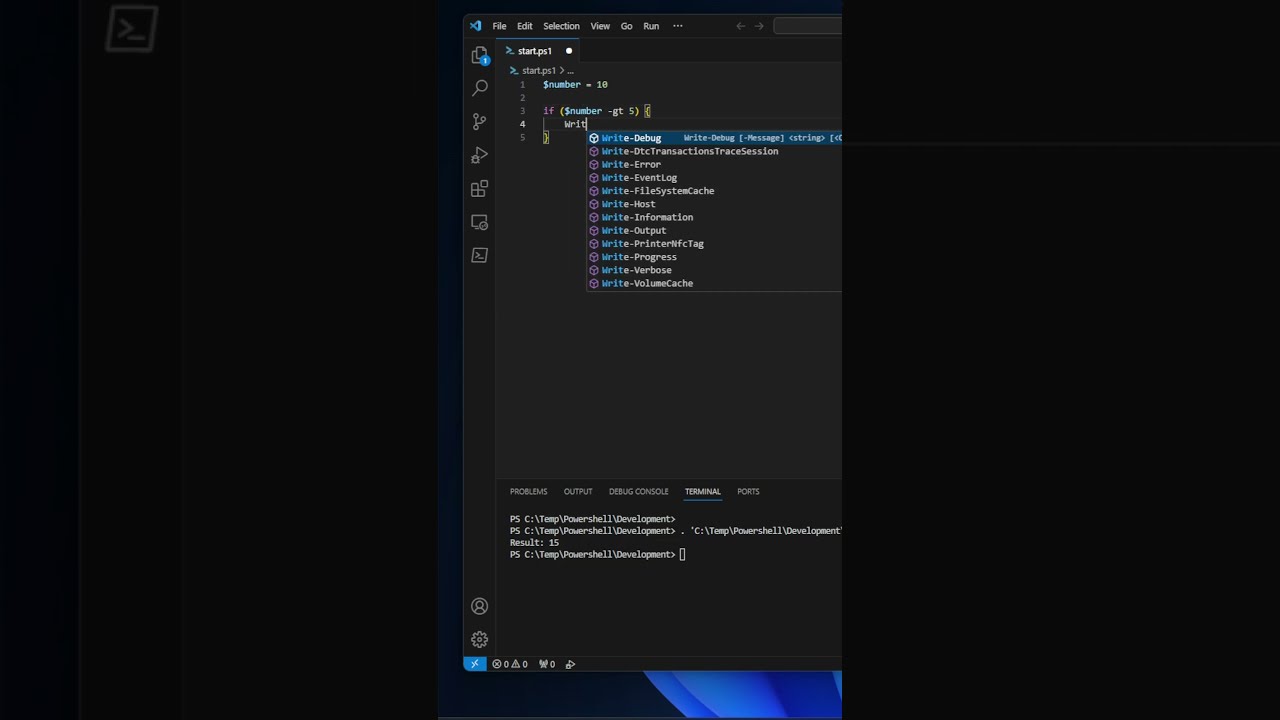Click the remote window indicator in status bar
Viewport: 1280px width, 720px height.
pos(474,664)
